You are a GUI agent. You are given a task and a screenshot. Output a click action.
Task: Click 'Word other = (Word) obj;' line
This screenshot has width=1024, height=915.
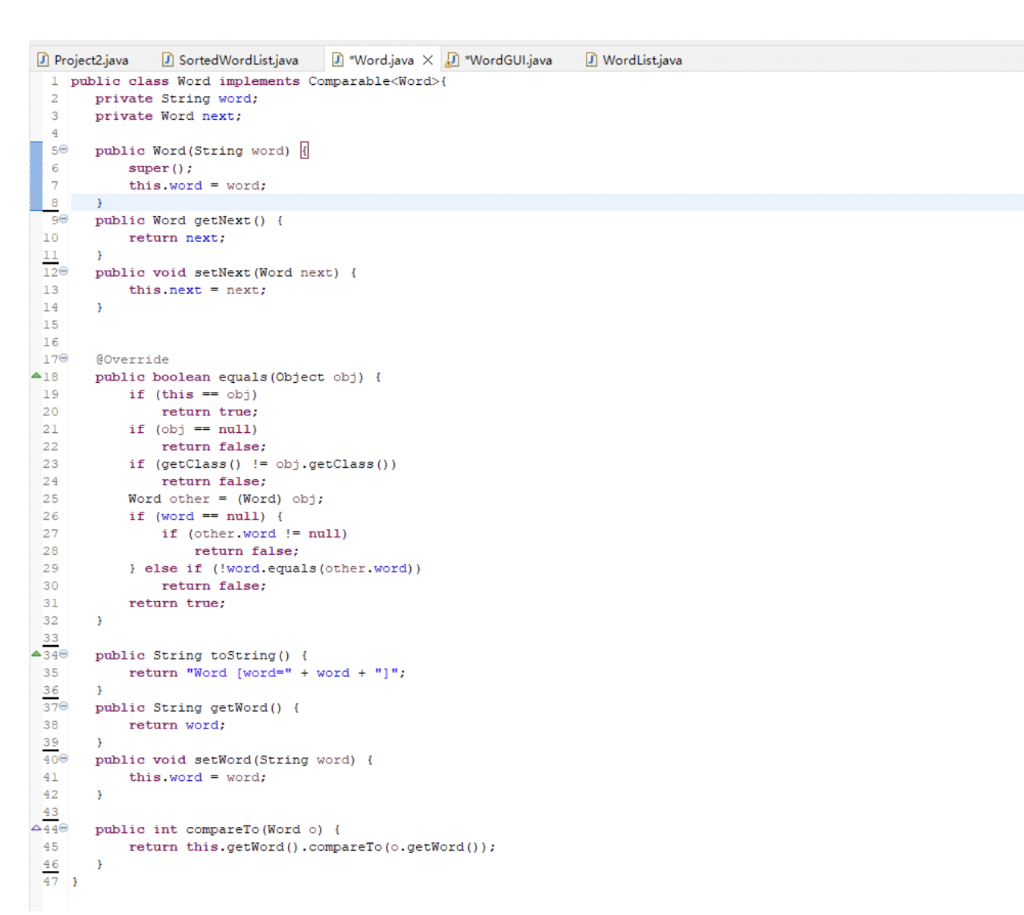click(x=226, y=499)
